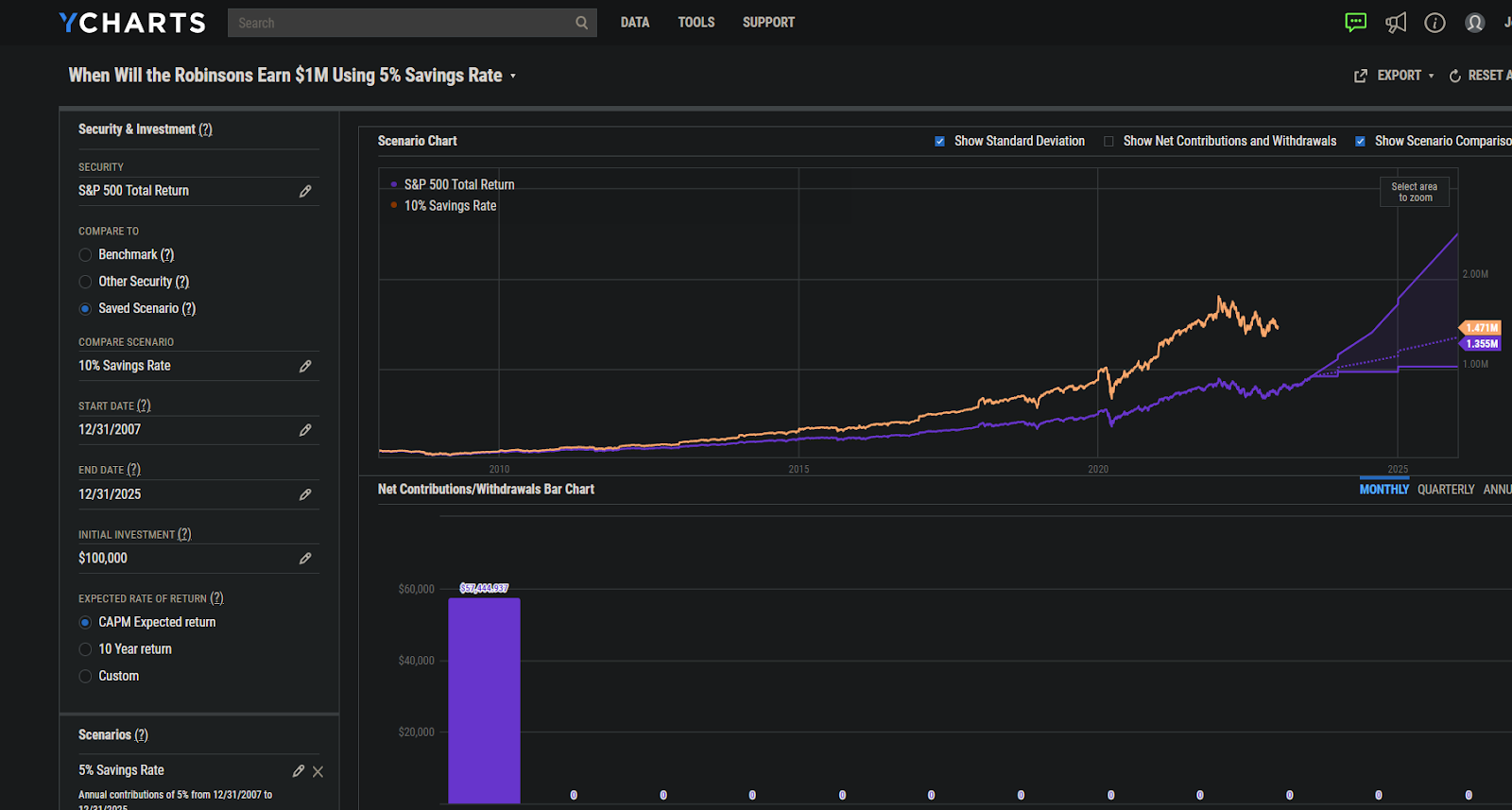The height and width of the screenshot is (810, 1512).
Task: Remove the 5% Savings Rate scenario
Action: pos(318,771)
